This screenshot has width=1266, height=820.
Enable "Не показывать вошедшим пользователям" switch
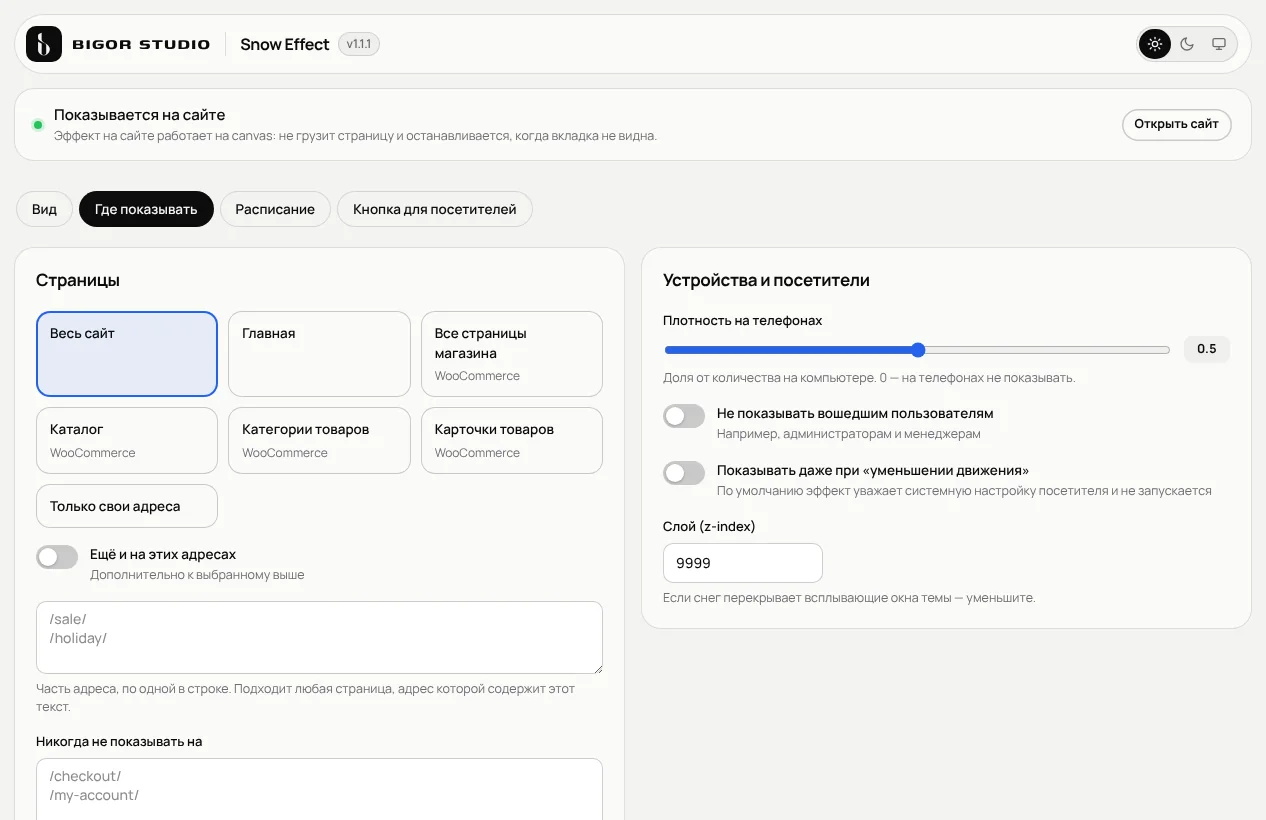(x=684, y=416)
